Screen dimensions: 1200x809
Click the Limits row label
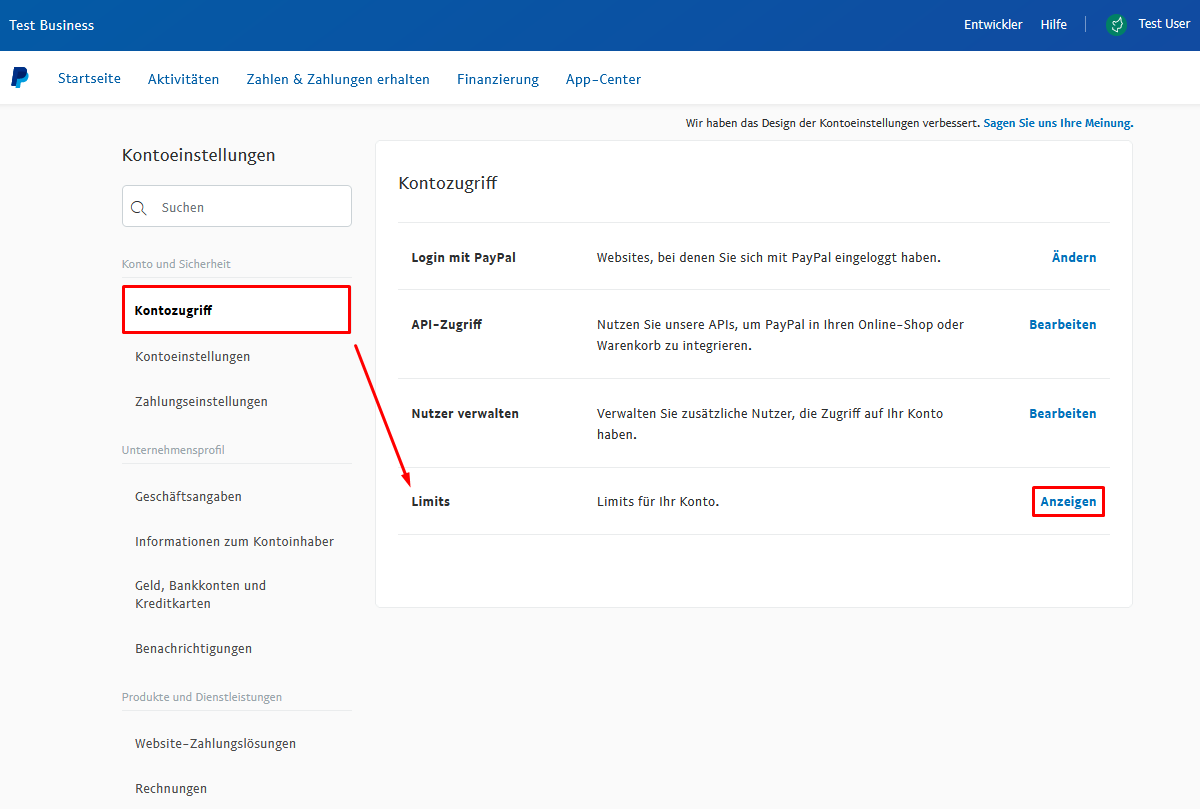pos(431,502)
